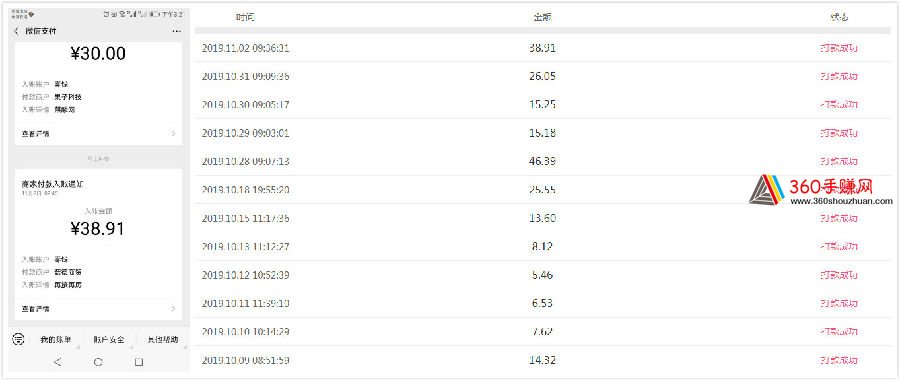The width and height of the screenshot is (900, 380).
Task: Open the 其他帮助 bottom menu
Action: (x=162, y=340)
